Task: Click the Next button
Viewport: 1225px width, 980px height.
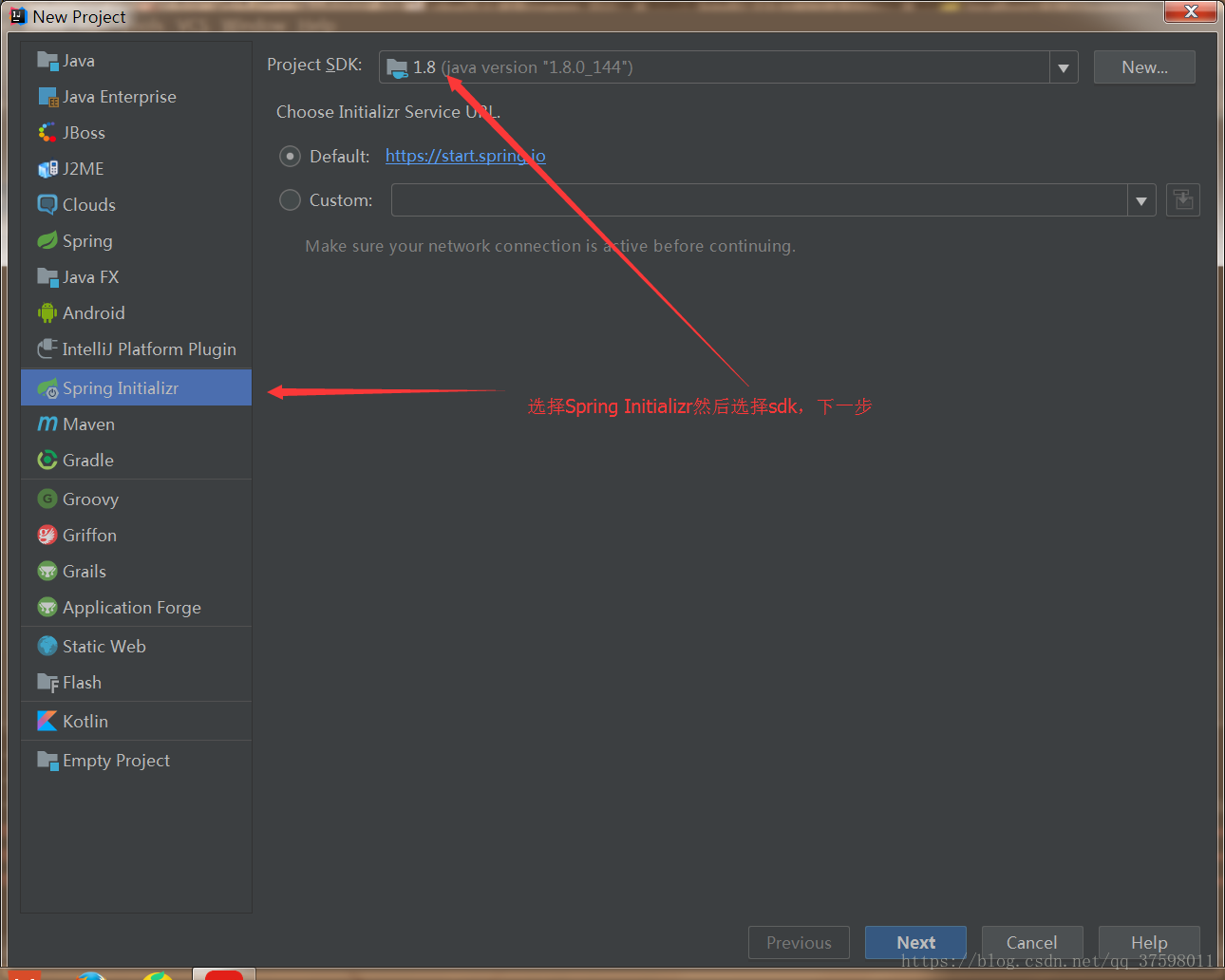Action: tap(915, 943)
